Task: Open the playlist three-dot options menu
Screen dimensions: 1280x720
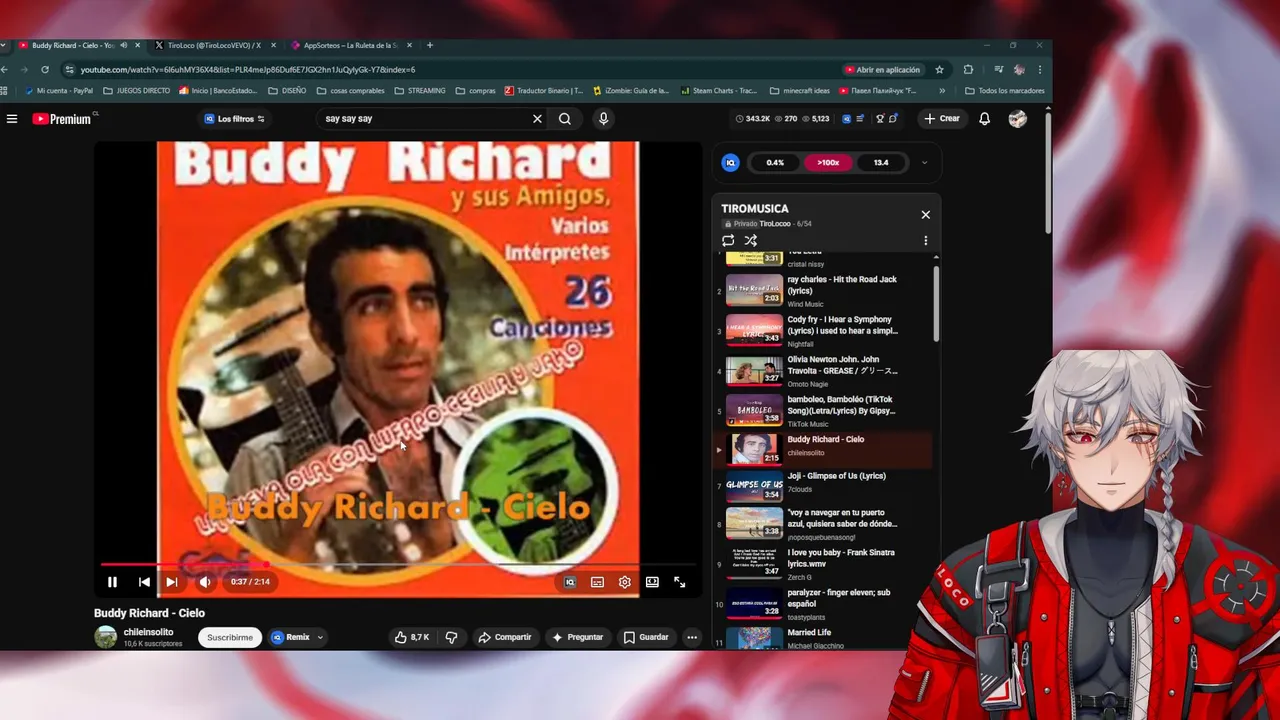Action: [x=925, y=240]
